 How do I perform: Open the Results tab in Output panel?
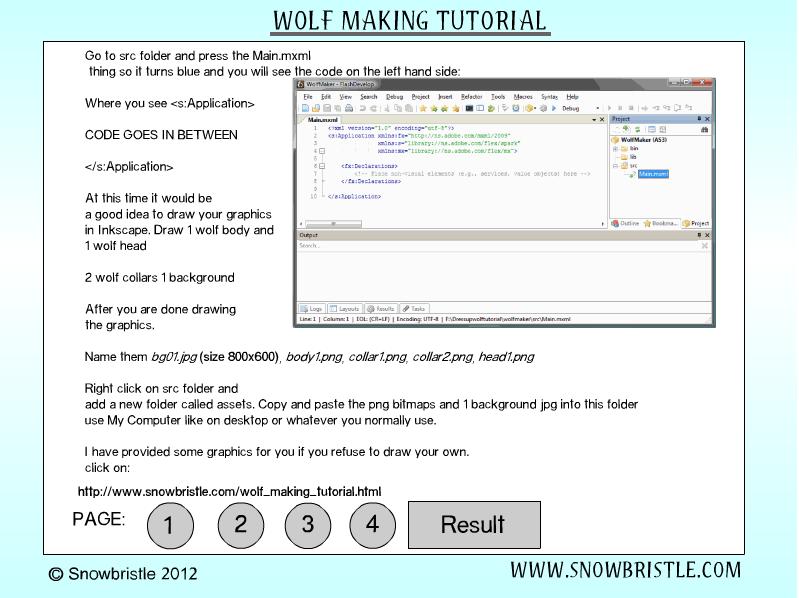(x=381, y=309)
